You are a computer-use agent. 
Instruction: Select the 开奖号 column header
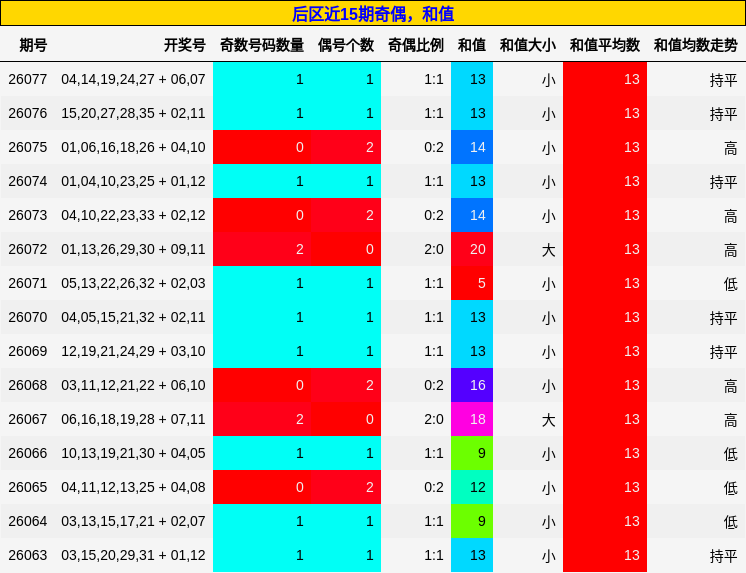click(x=185, y=45)
